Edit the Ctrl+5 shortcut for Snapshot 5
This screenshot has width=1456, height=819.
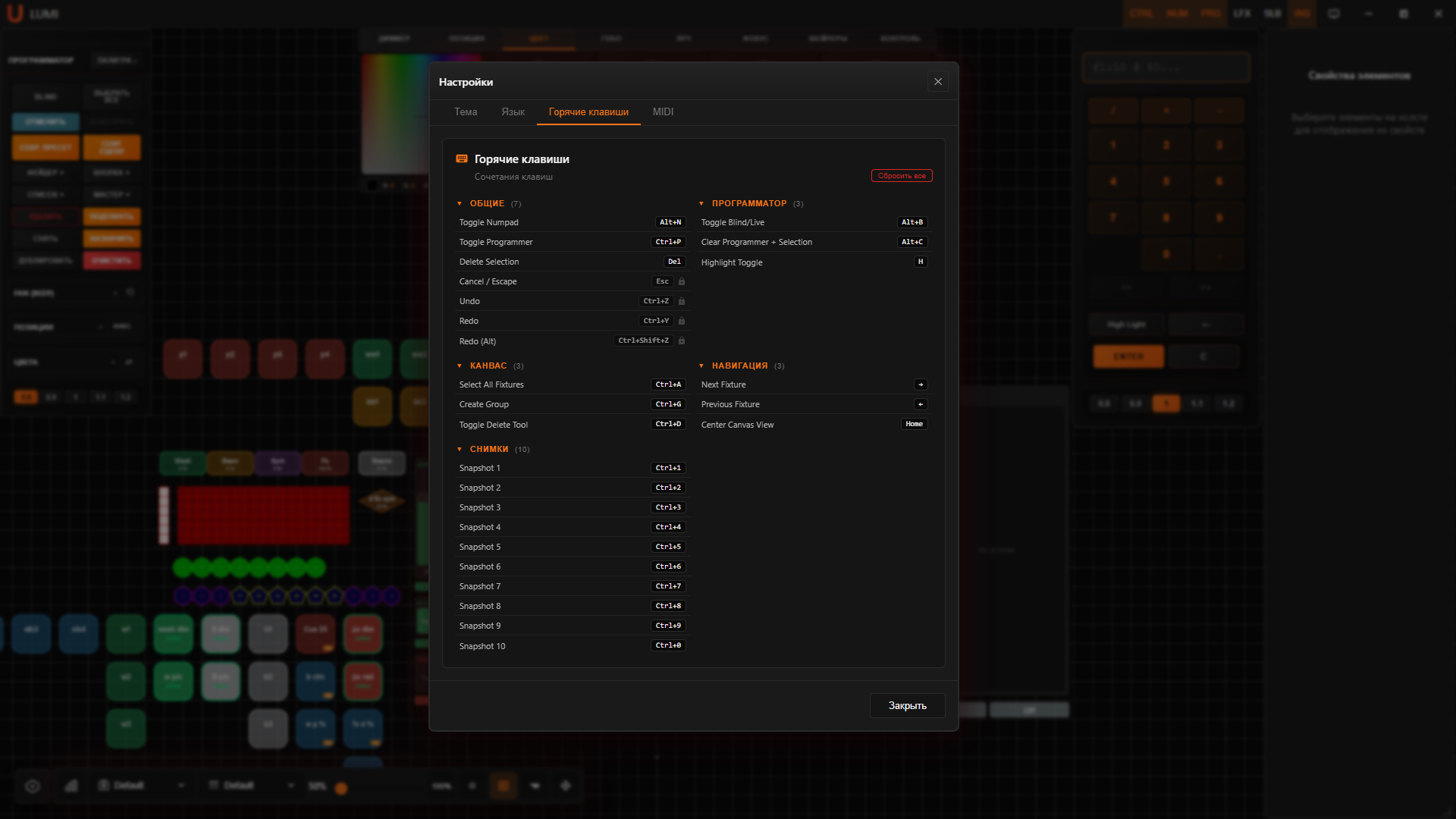coord(668,547)
